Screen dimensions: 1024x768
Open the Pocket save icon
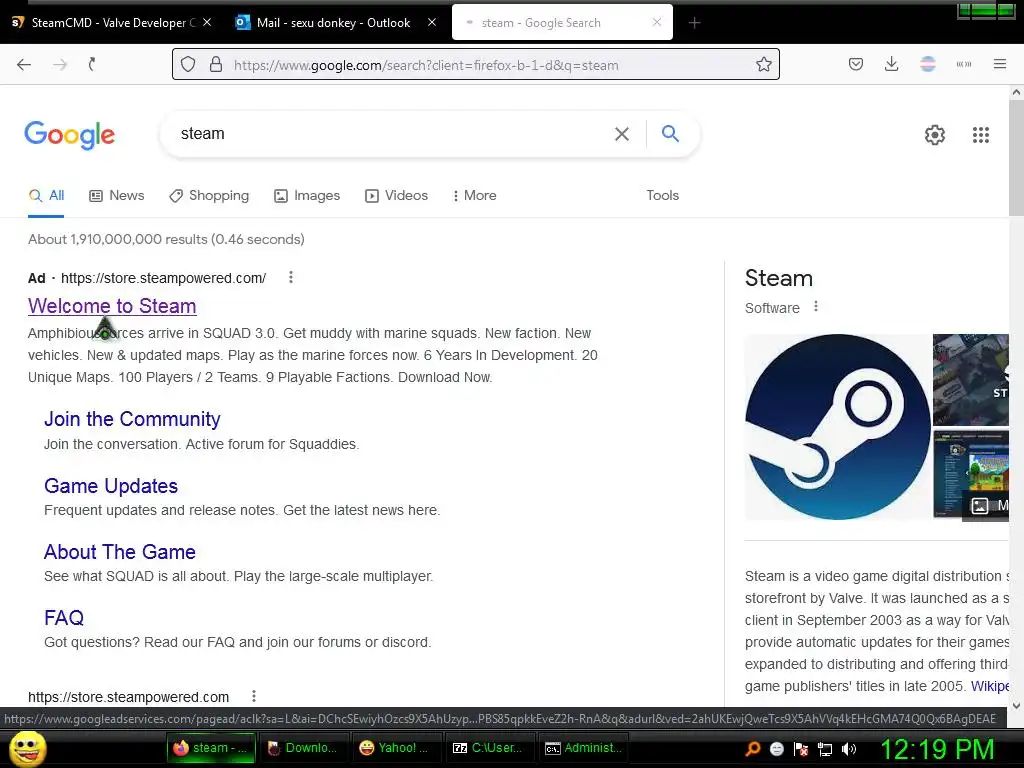(x=856, y=64)
